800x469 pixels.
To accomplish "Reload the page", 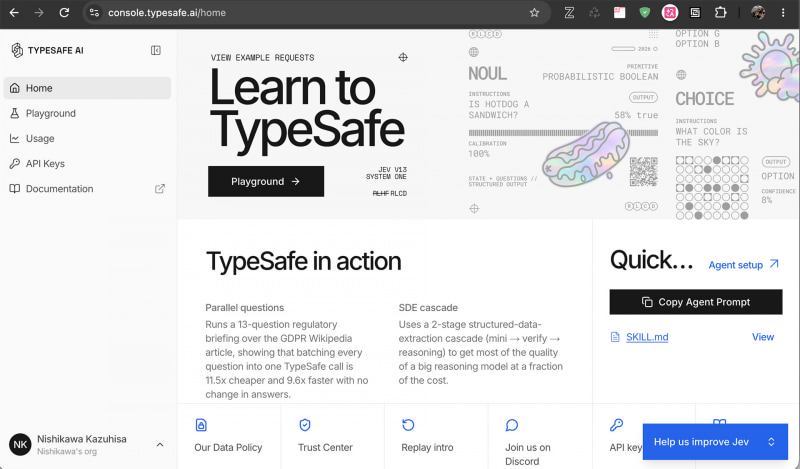I will (64, 13).
